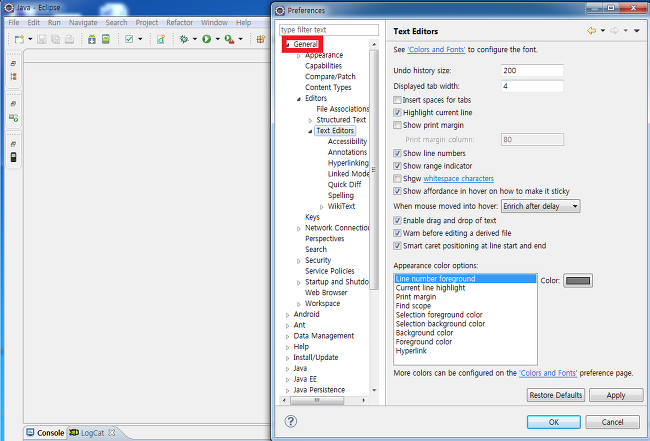Viewport: 650px width, 441px height.
Task: Click the Debug bug icon
Action: (x=184, y=39)
